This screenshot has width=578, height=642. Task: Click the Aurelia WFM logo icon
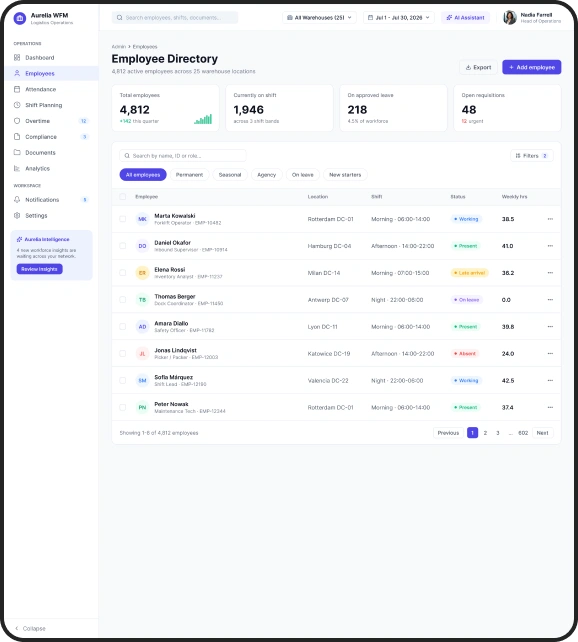(x=20, y=18)
